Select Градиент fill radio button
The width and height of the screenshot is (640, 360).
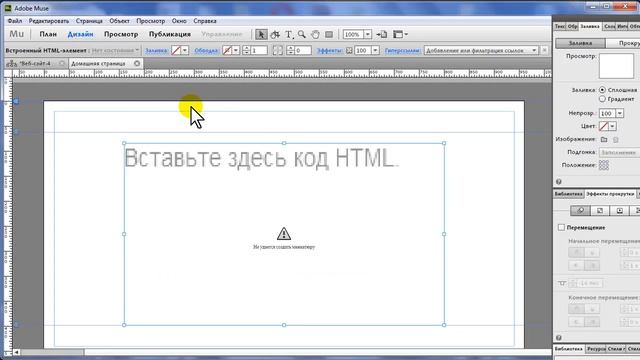602,99
